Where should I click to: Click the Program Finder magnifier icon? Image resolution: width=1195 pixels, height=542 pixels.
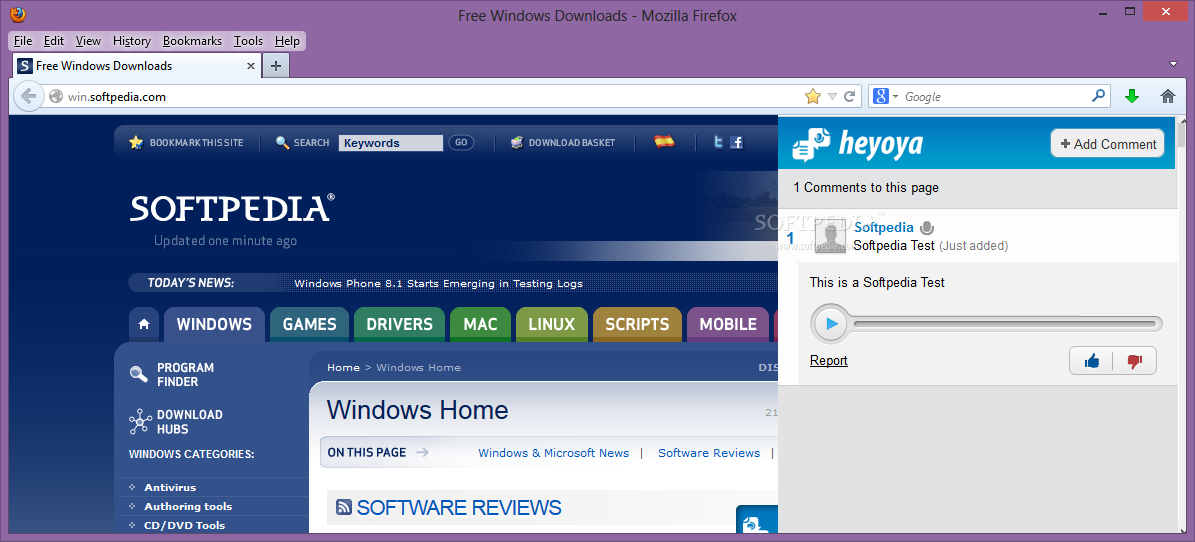click(139, 374)
